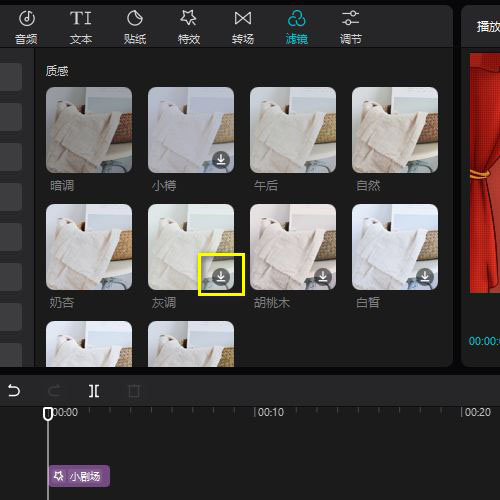Click the split clip tool icon
Image resolution: width=500 pixels, height=500 pixels.
click(x=94, y=391)
